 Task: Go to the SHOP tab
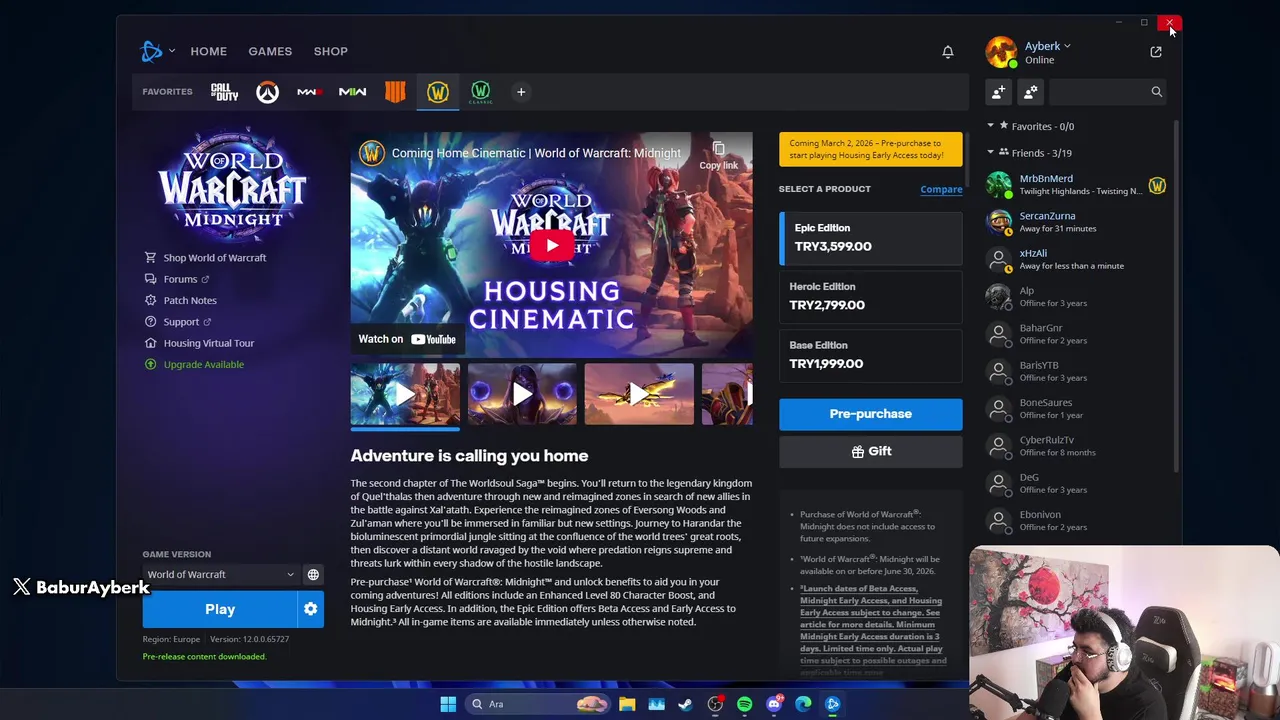point(331,51)
